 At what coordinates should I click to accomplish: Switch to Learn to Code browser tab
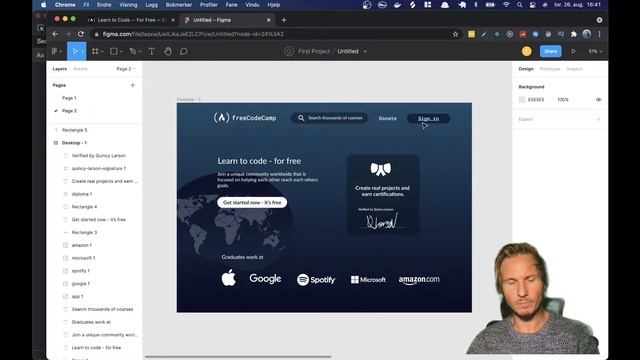click(132, 20)
